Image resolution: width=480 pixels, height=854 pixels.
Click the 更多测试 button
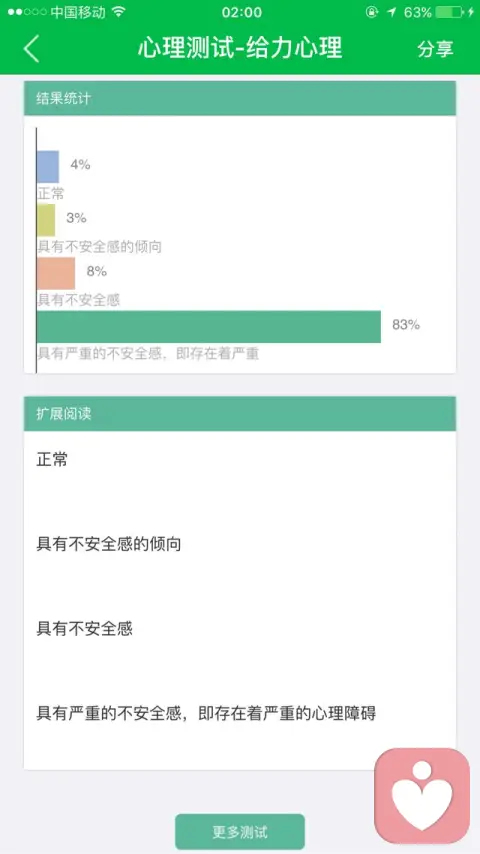pos(240,832)
